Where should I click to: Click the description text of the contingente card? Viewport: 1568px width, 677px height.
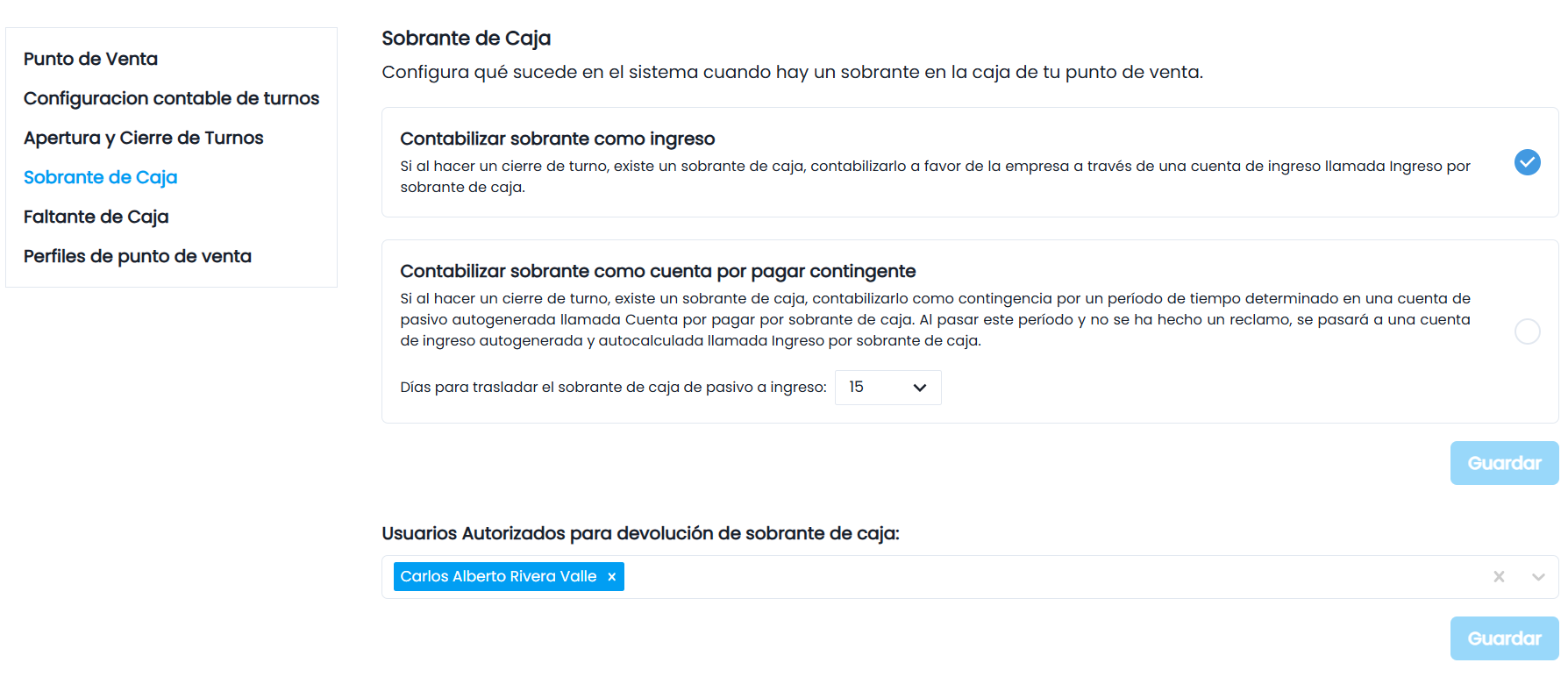[935, 319]
